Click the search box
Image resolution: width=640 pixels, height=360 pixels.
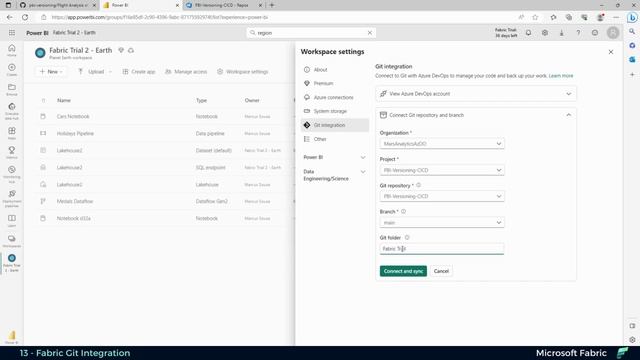(311, 33)
